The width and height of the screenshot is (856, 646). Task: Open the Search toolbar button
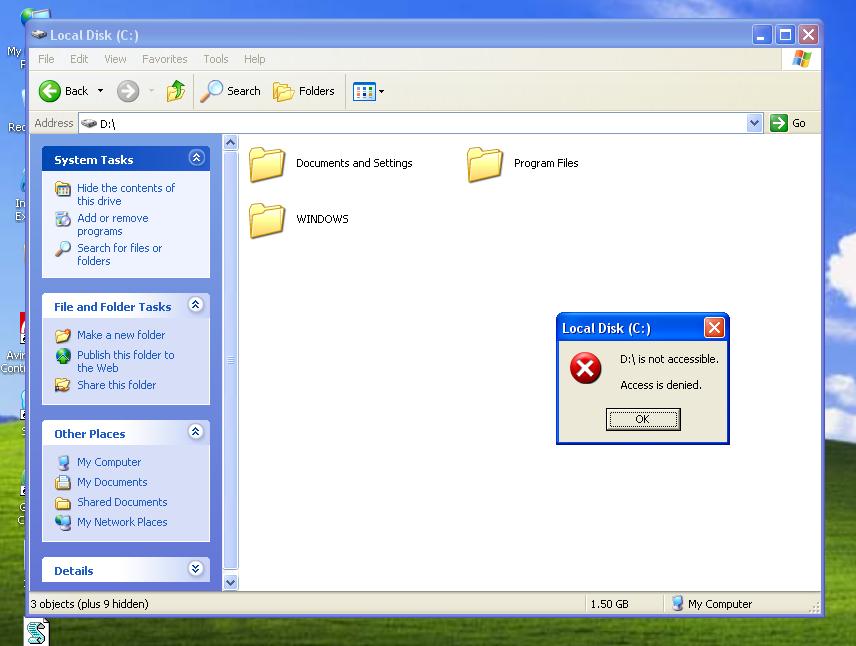[230, 91]
